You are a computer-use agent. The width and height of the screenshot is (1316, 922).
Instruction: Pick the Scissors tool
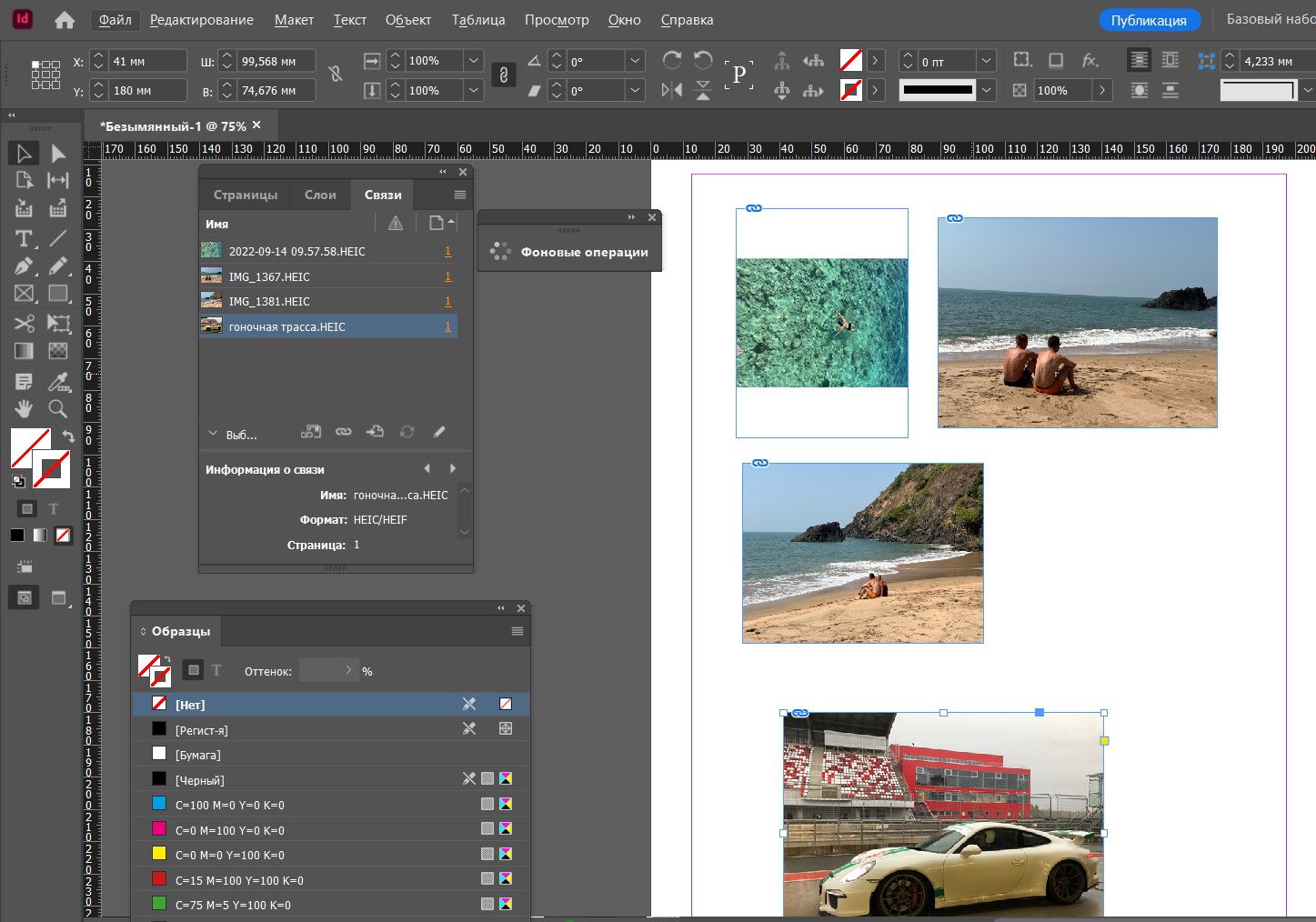point(24,323)
